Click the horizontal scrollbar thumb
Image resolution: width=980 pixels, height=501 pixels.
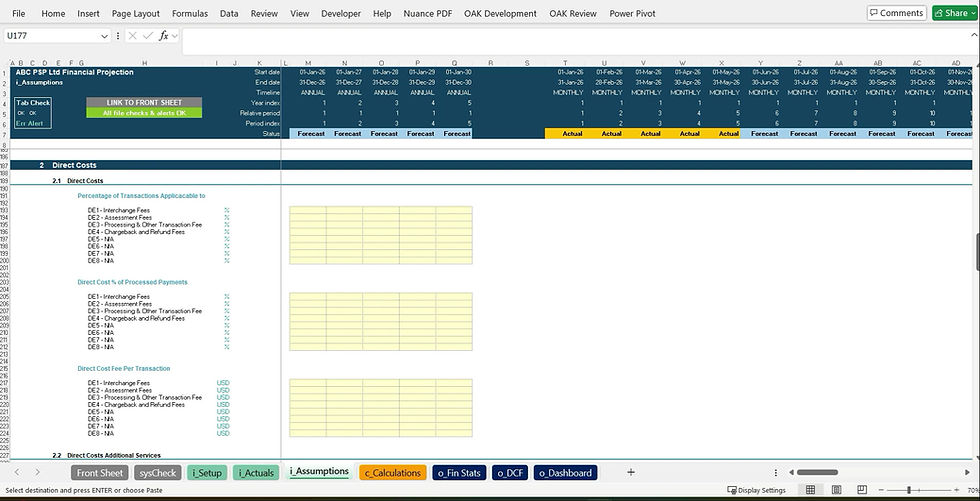click(x=817, y=472)
